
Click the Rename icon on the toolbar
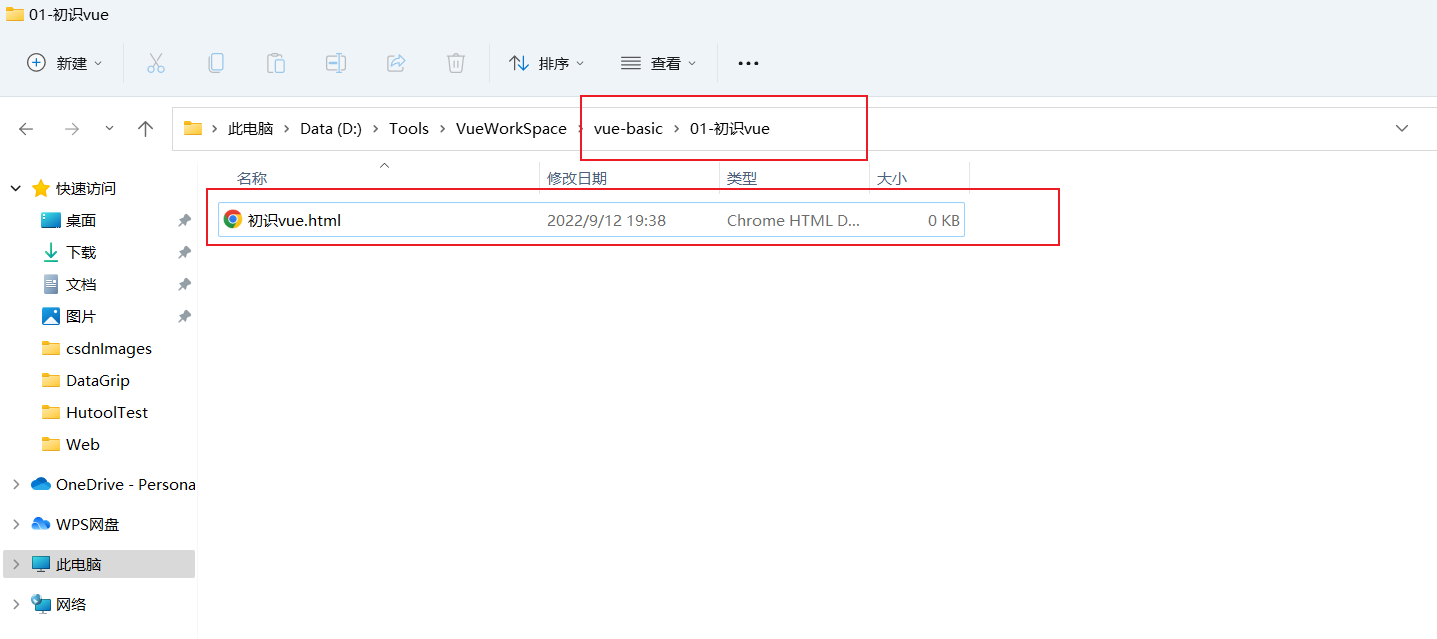[336, 62]
